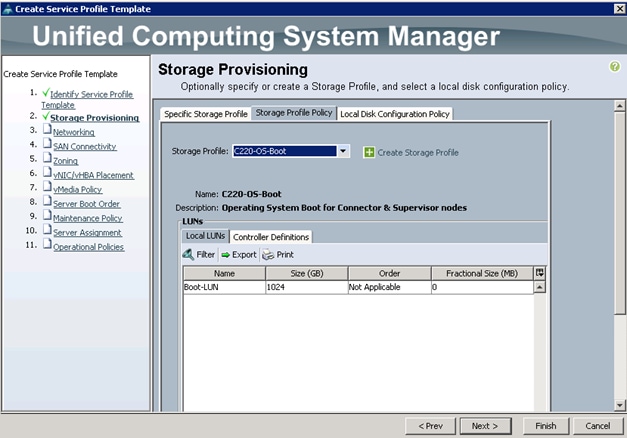Open the Storage Profile dropdown arrow
The height and width of the screenshot is (438, 627).
pyautogui.click(x=343, y=151)
